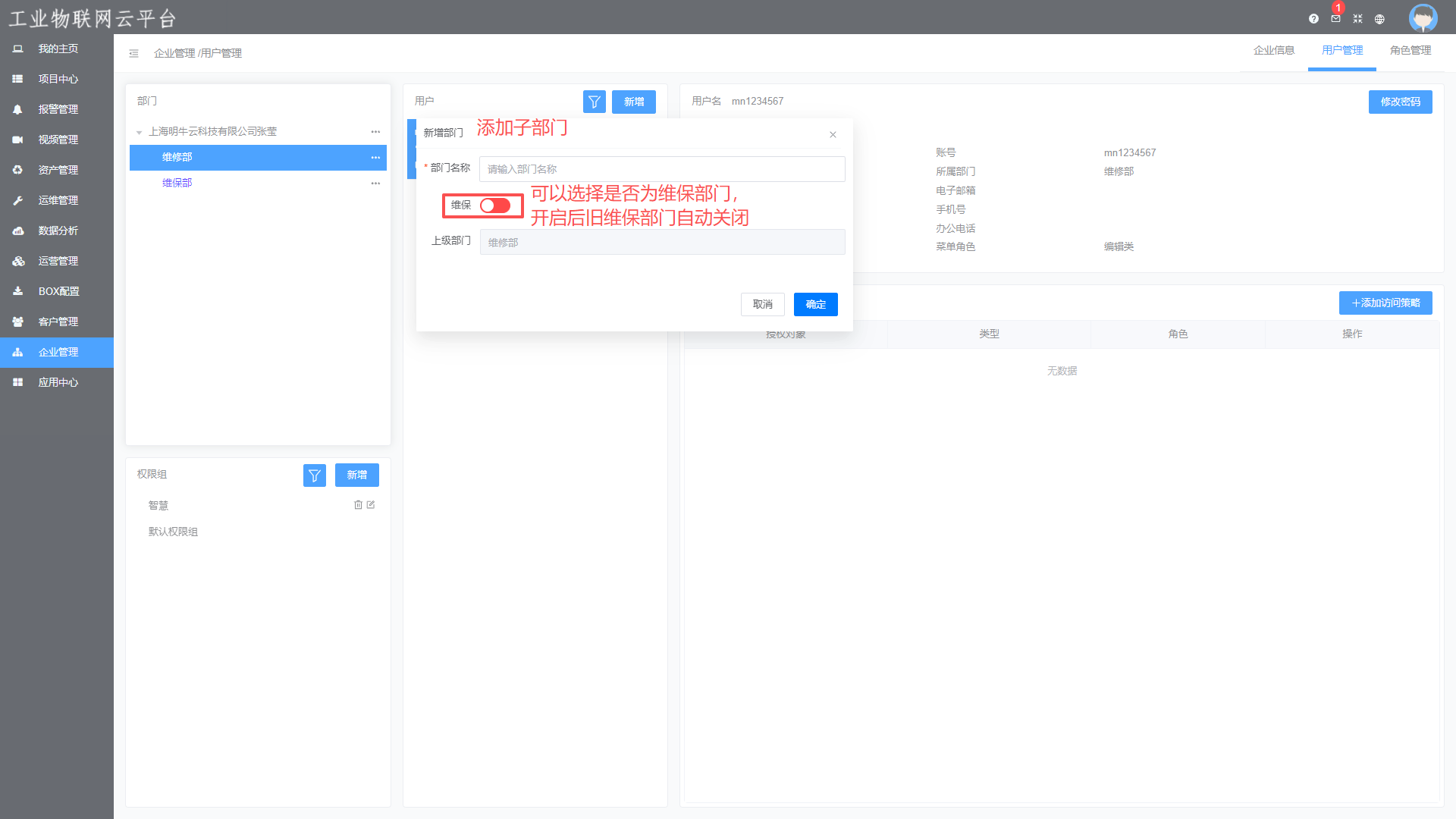The height and width of the screenshot is (819, 1456).
Task: Open the mail notifications icon
Action: (1335, 19)
